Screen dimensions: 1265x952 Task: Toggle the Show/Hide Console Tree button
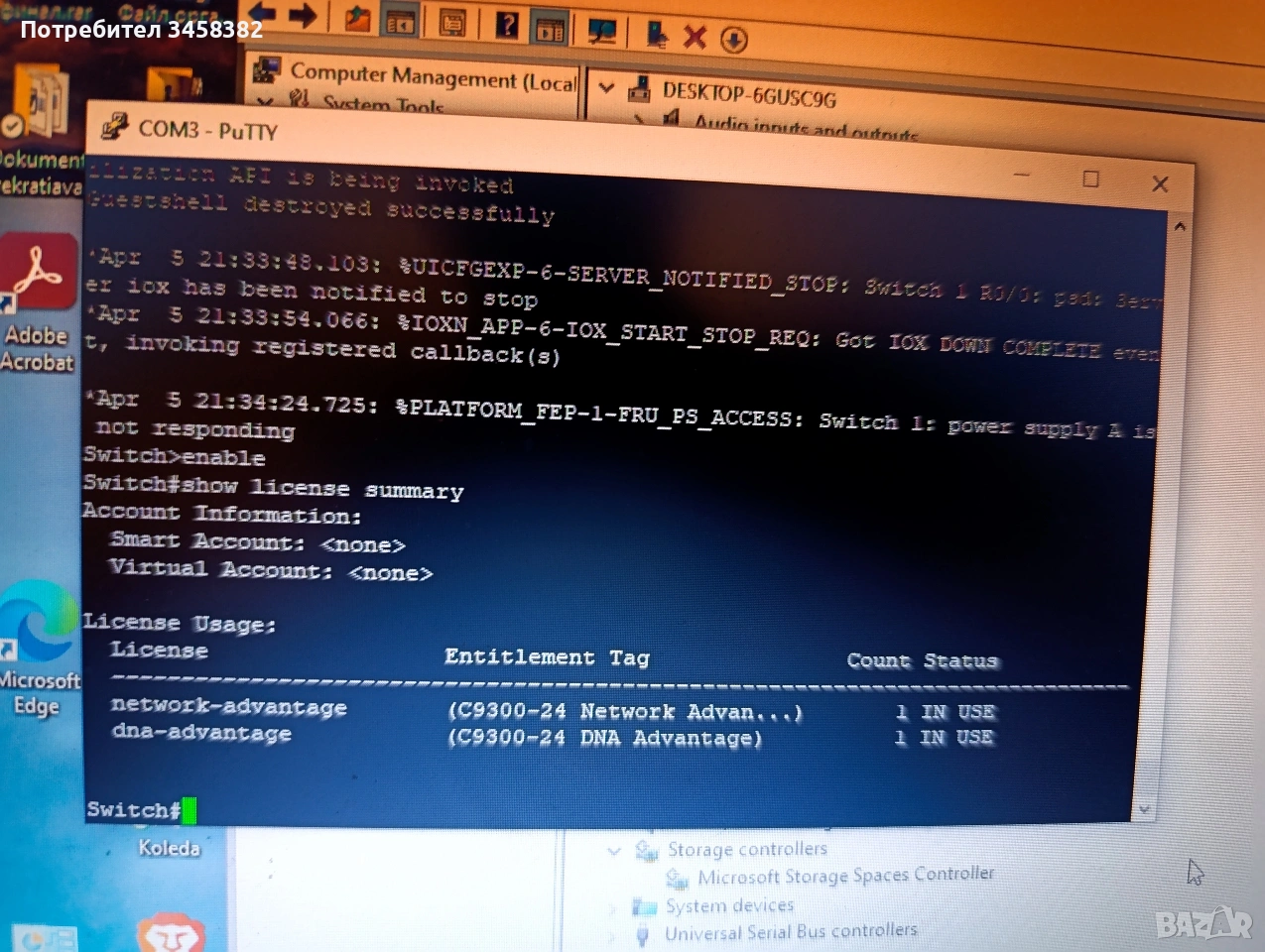[x=401, y=22]
